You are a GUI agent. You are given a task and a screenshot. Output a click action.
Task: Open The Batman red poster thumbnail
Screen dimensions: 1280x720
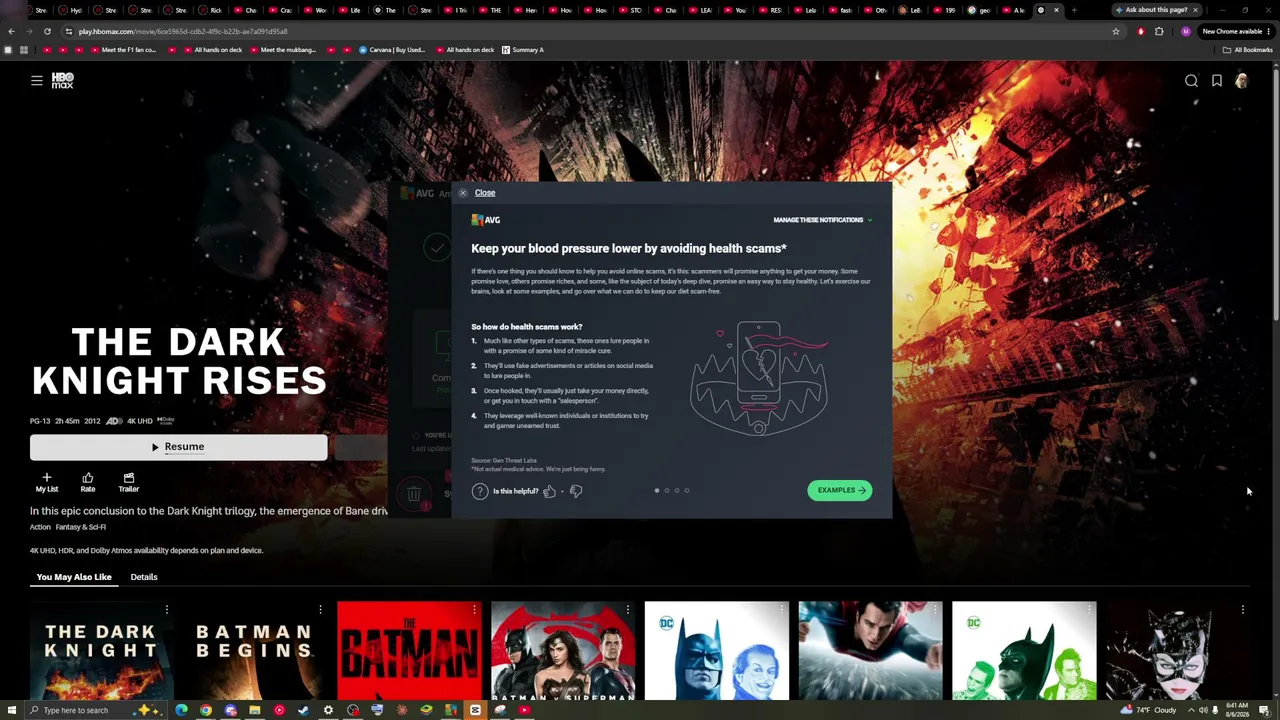pos(409,651)
